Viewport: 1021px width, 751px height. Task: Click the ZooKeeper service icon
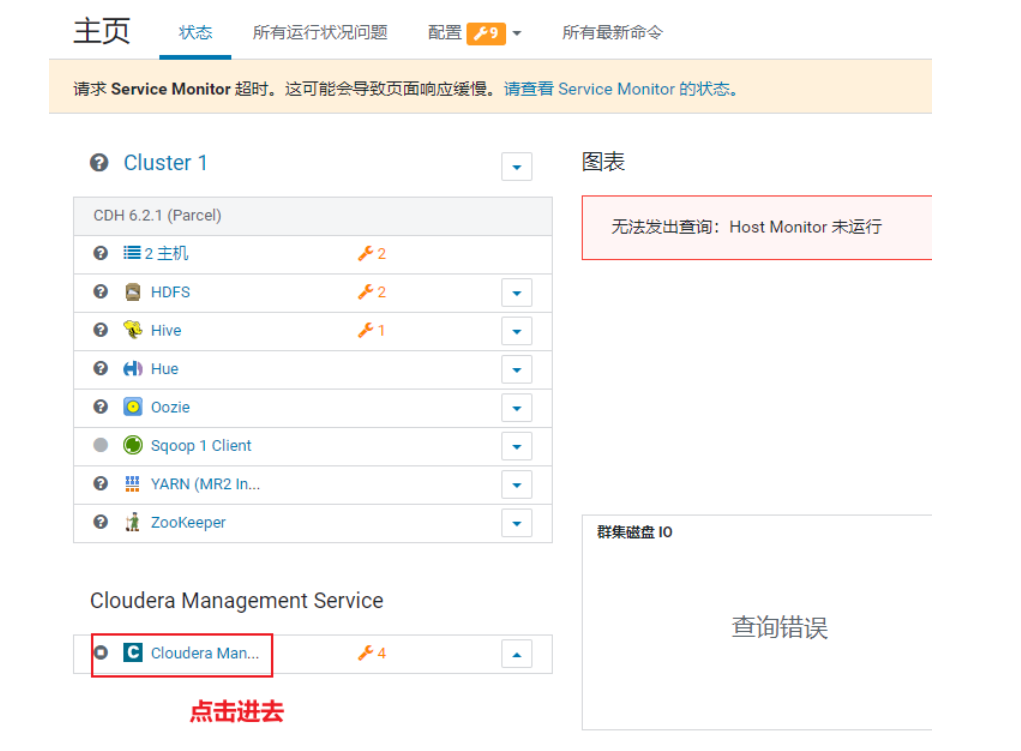point(133,522)
